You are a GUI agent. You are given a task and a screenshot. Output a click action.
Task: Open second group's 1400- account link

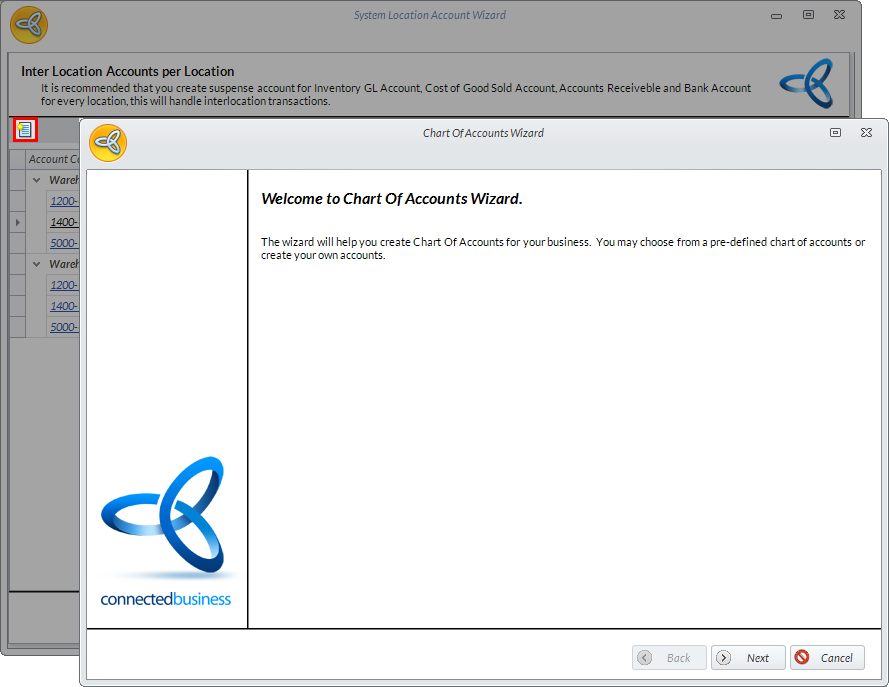tap(64, 306)
